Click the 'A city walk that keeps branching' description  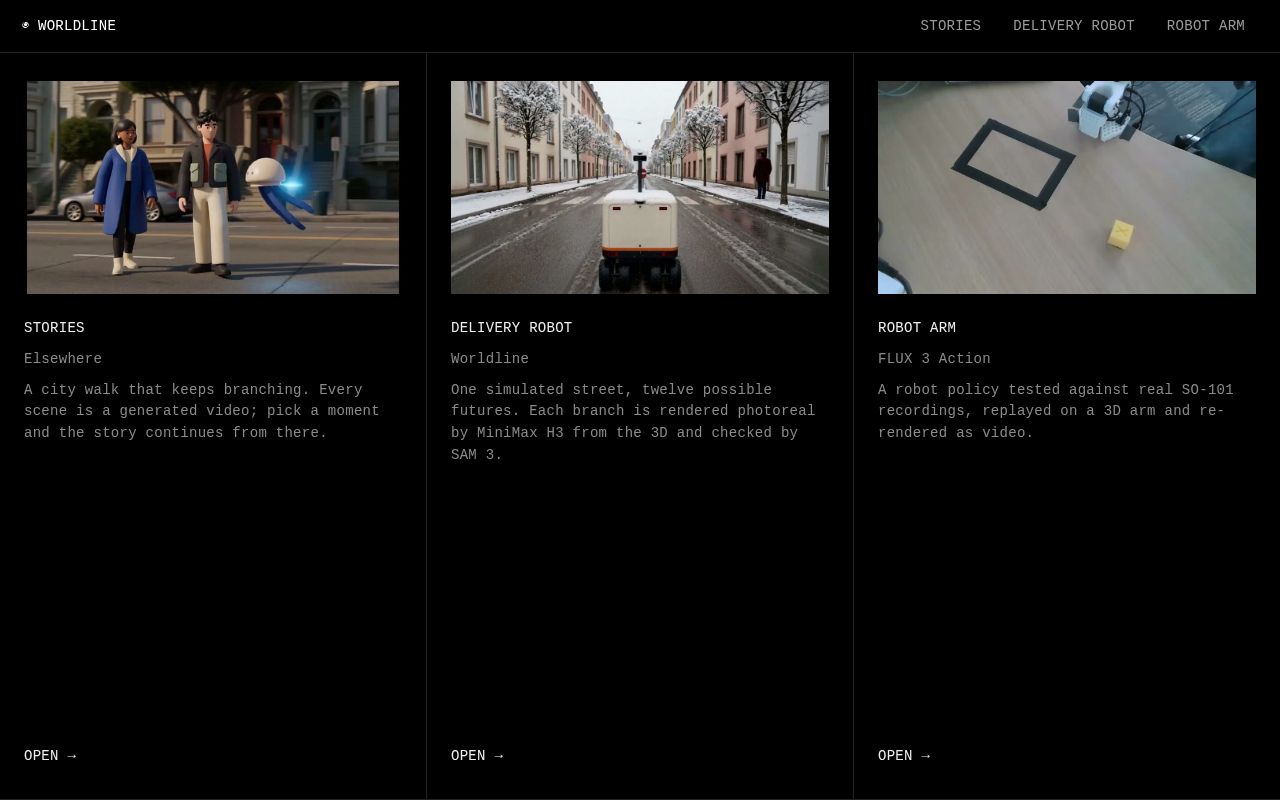[x=202, y=411]
